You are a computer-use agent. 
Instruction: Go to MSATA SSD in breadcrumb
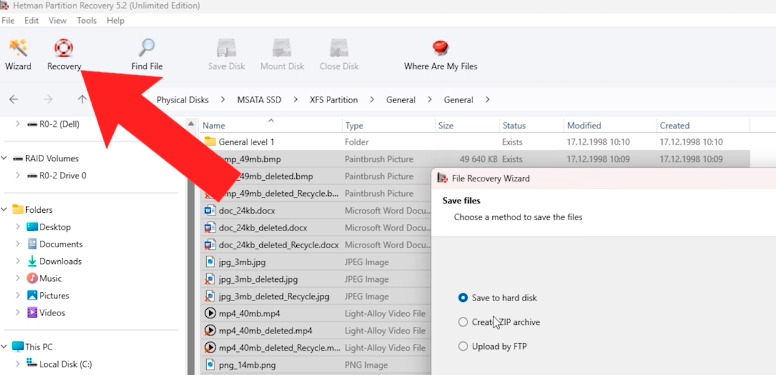[259, 100]
